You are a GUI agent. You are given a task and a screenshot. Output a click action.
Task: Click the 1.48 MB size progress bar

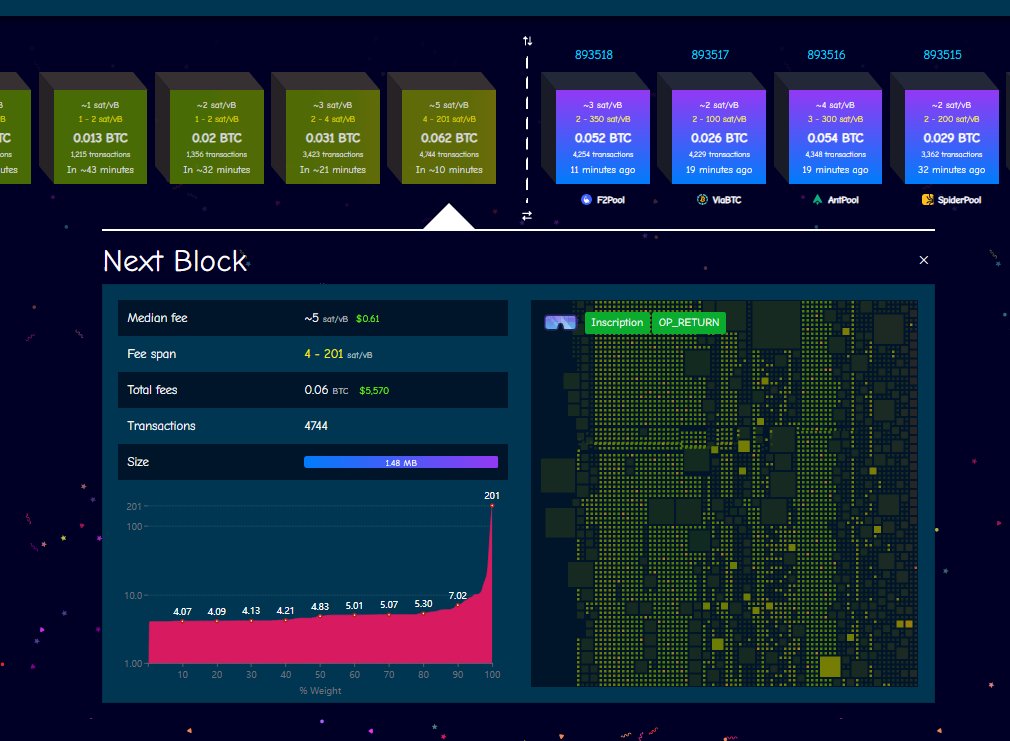pyautogui.click(x=400, y=461)
